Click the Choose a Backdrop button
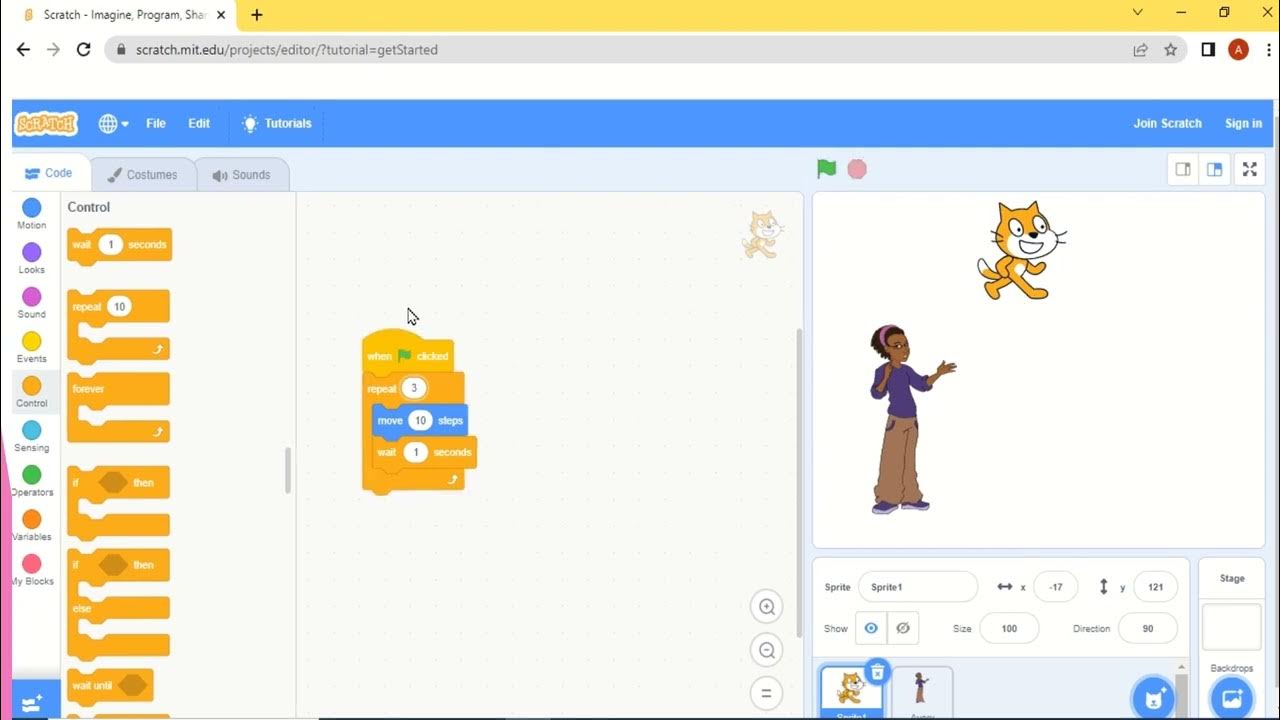 [x=1231, y=696]
